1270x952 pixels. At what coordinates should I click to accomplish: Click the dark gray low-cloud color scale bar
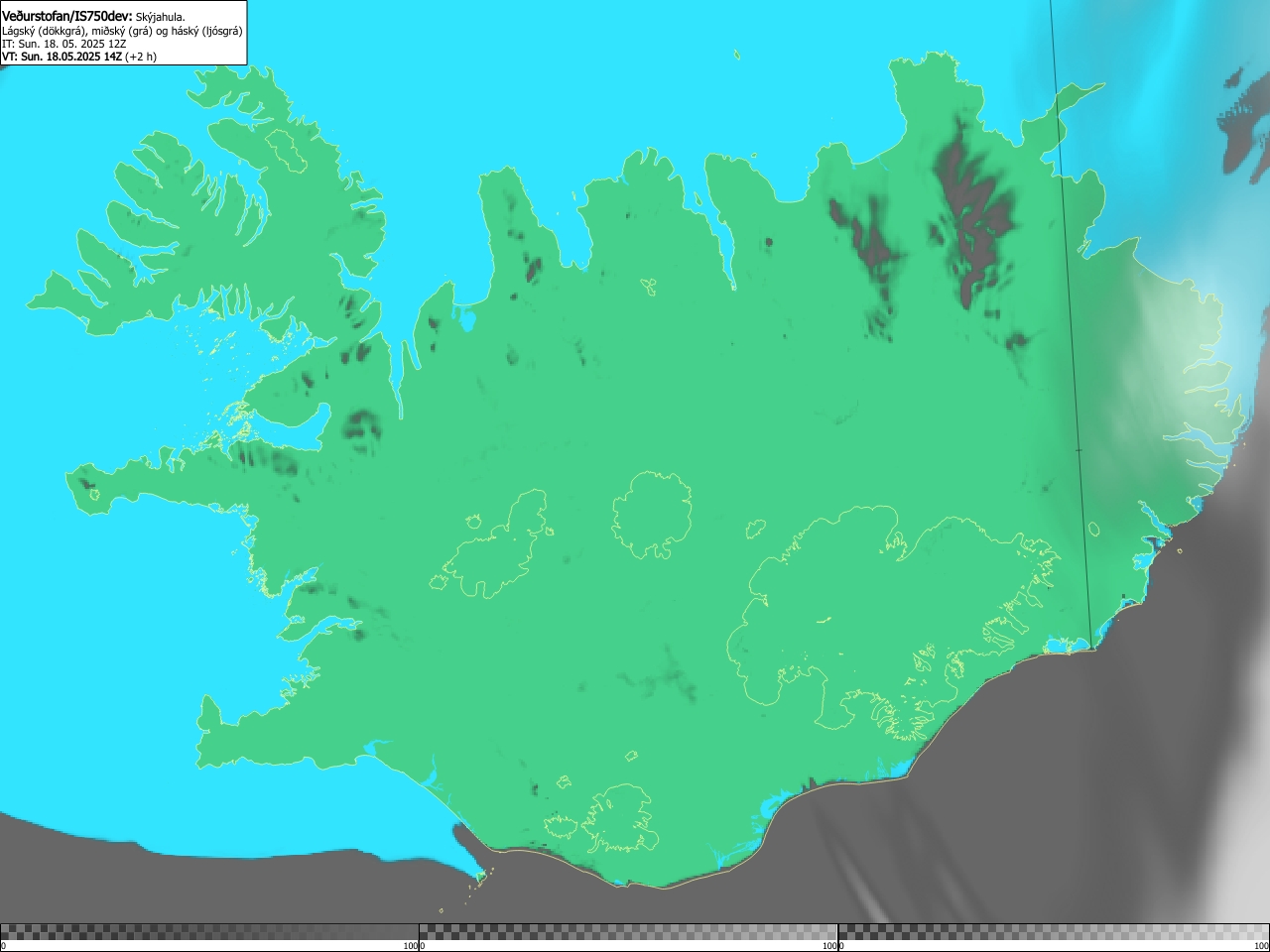click(x=209, y=932)
